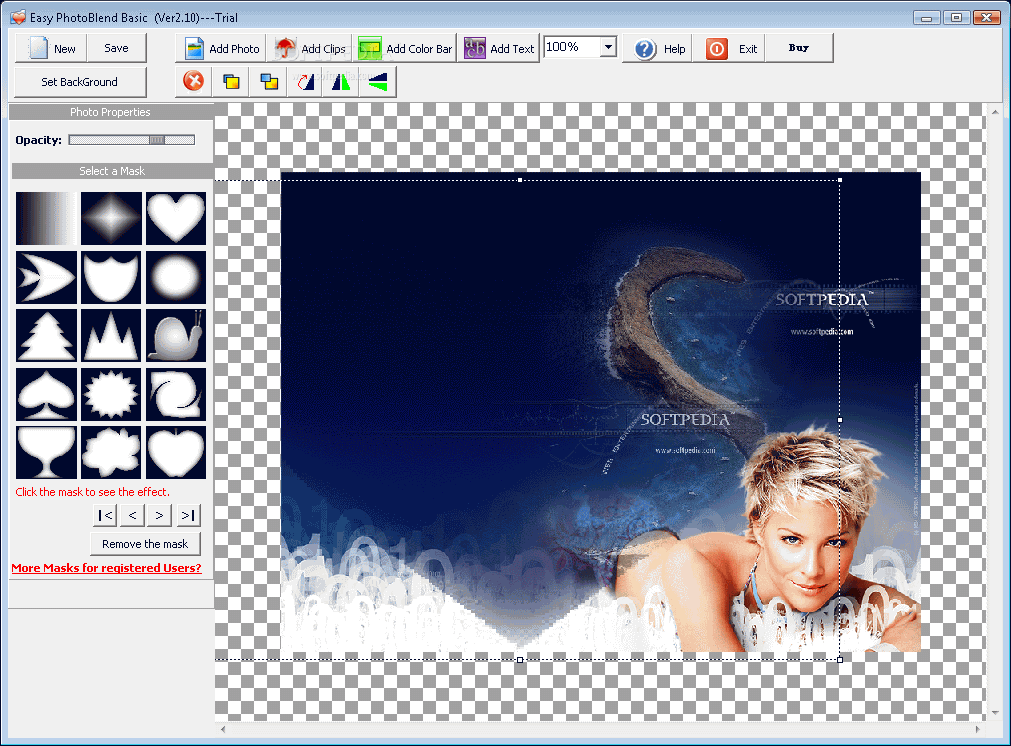
Task: Click the vertical scrollbar down arrow
Action: click(x=995, y=713)
